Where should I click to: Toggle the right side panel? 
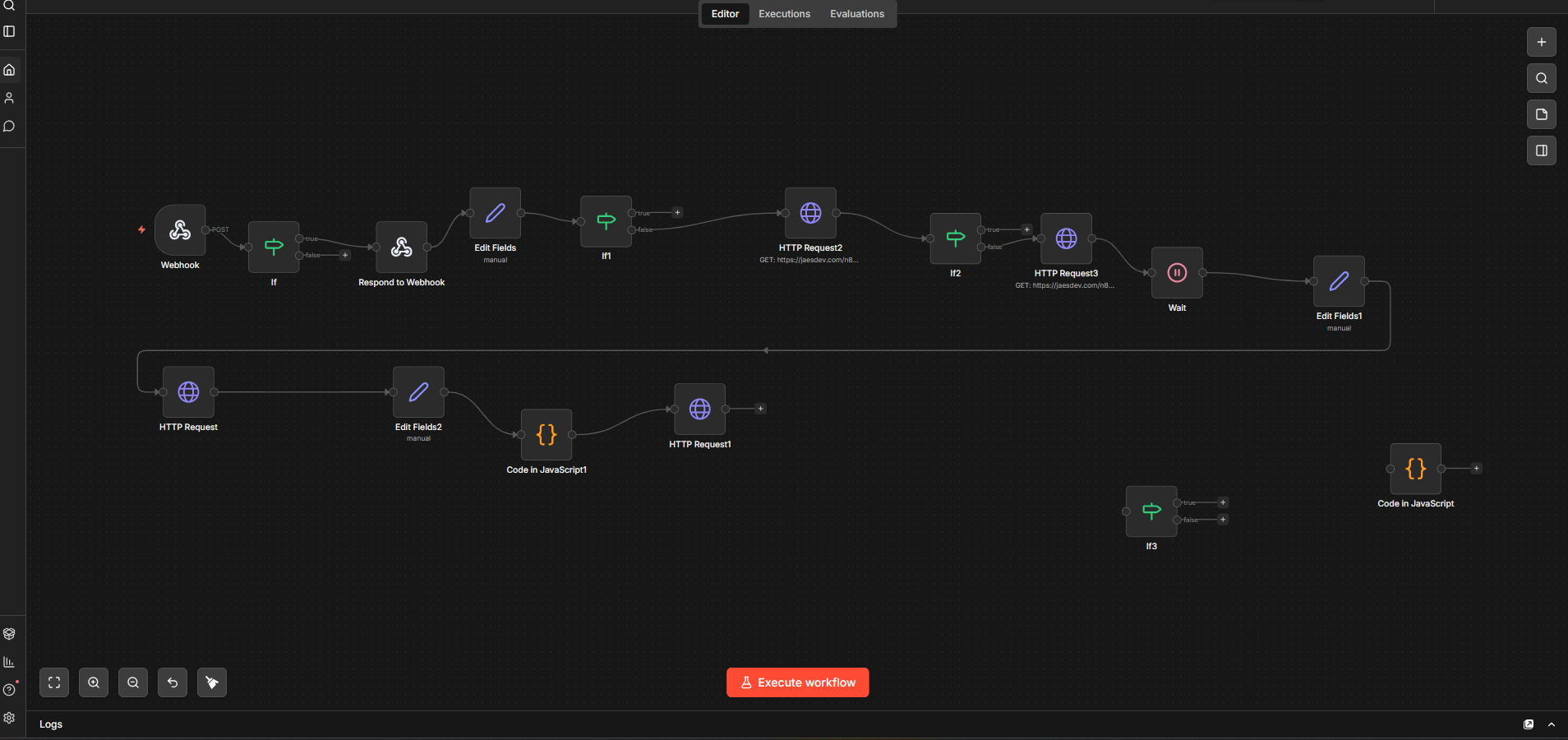click(1542, 150)
